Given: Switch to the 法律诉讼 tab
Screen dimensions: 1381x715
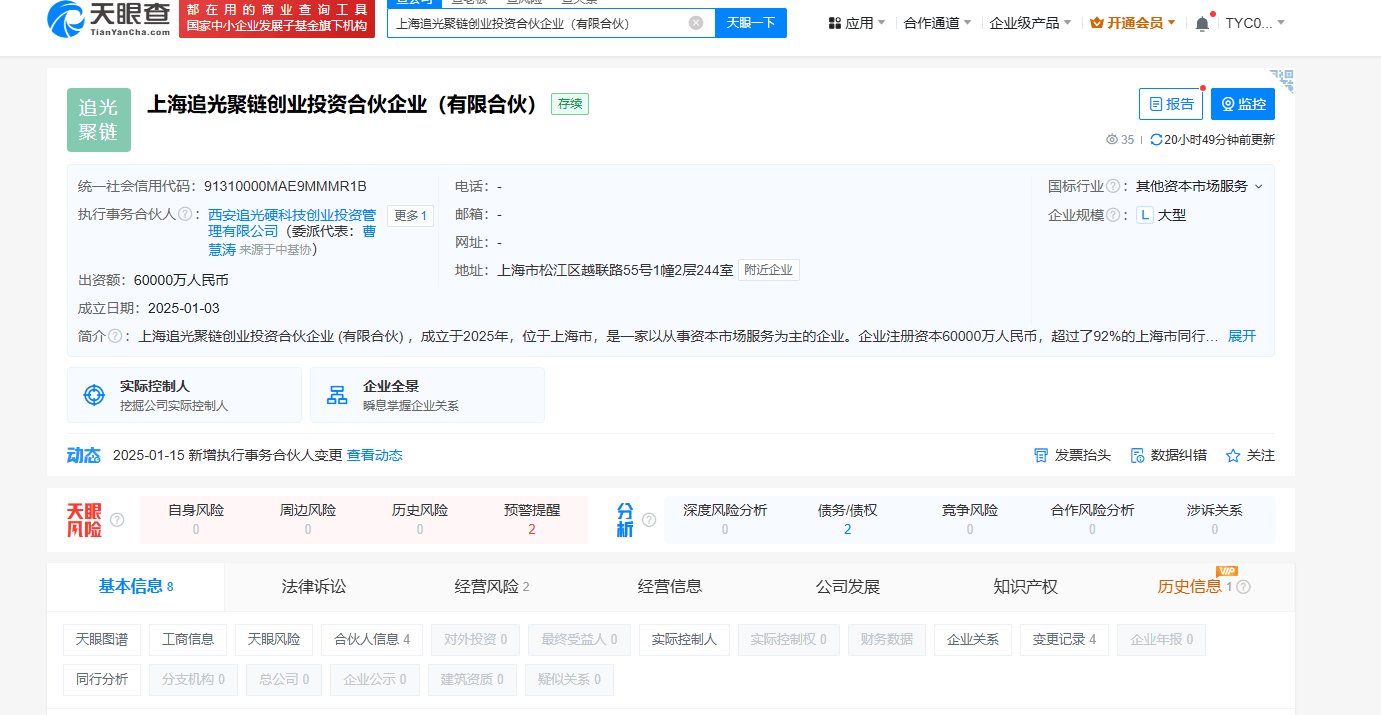Looking at the screenshot, I should pos(314,587).
